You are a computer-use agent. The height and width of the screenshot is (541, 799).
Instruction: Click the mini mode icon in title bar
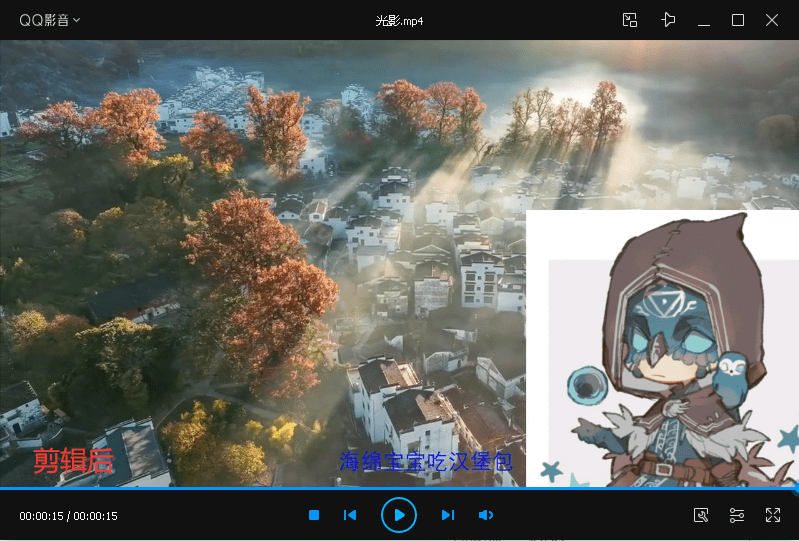[630, 20]
